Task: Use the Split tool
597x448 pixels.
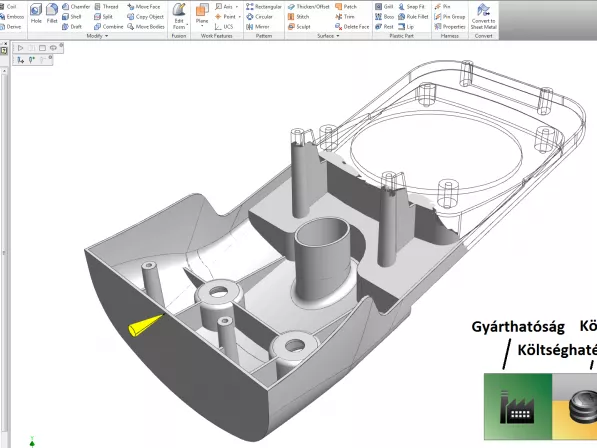Action: point(104,17)
